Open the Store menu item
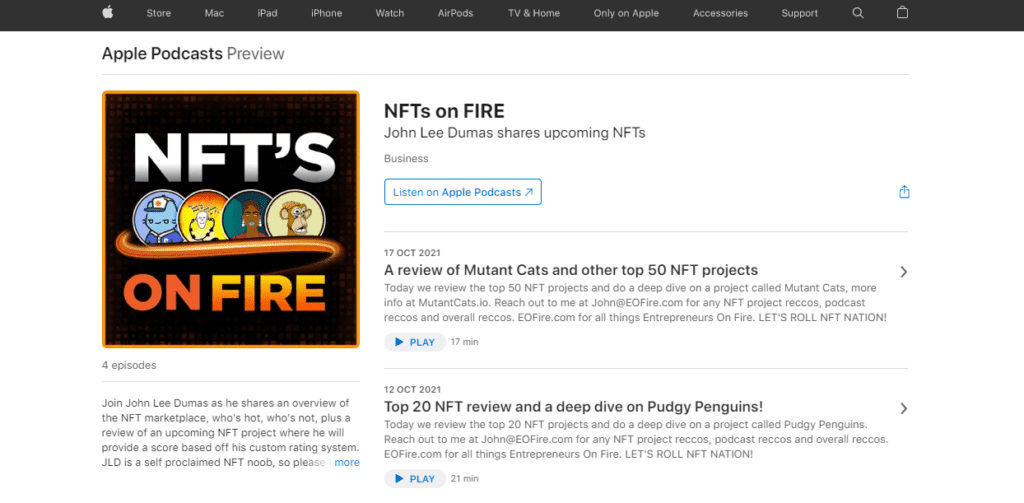The width and height of the screenshot is (1024, 503). point(159,13)
